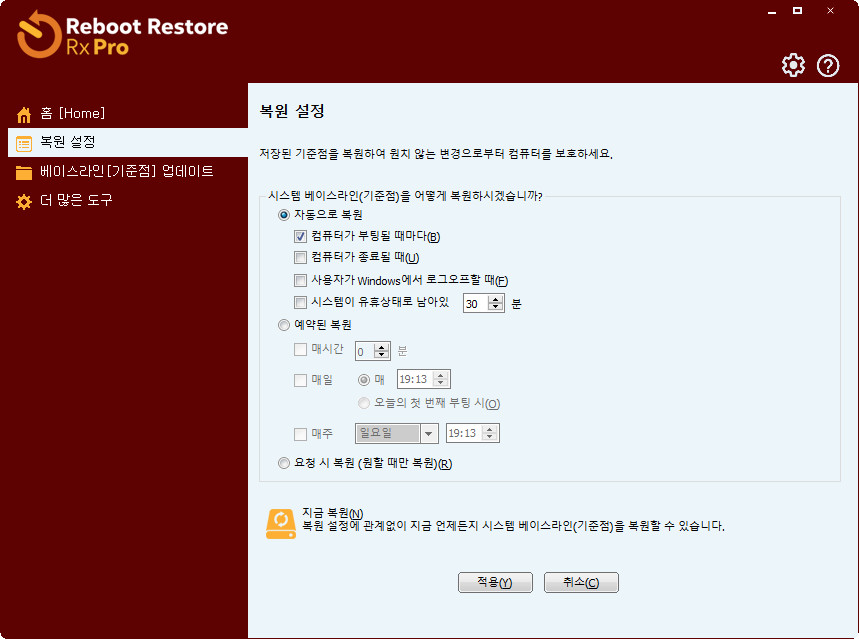Click the list icon beside 복원 설정
Viewport: 859px width, 639px height.
(x=24, y=144)
